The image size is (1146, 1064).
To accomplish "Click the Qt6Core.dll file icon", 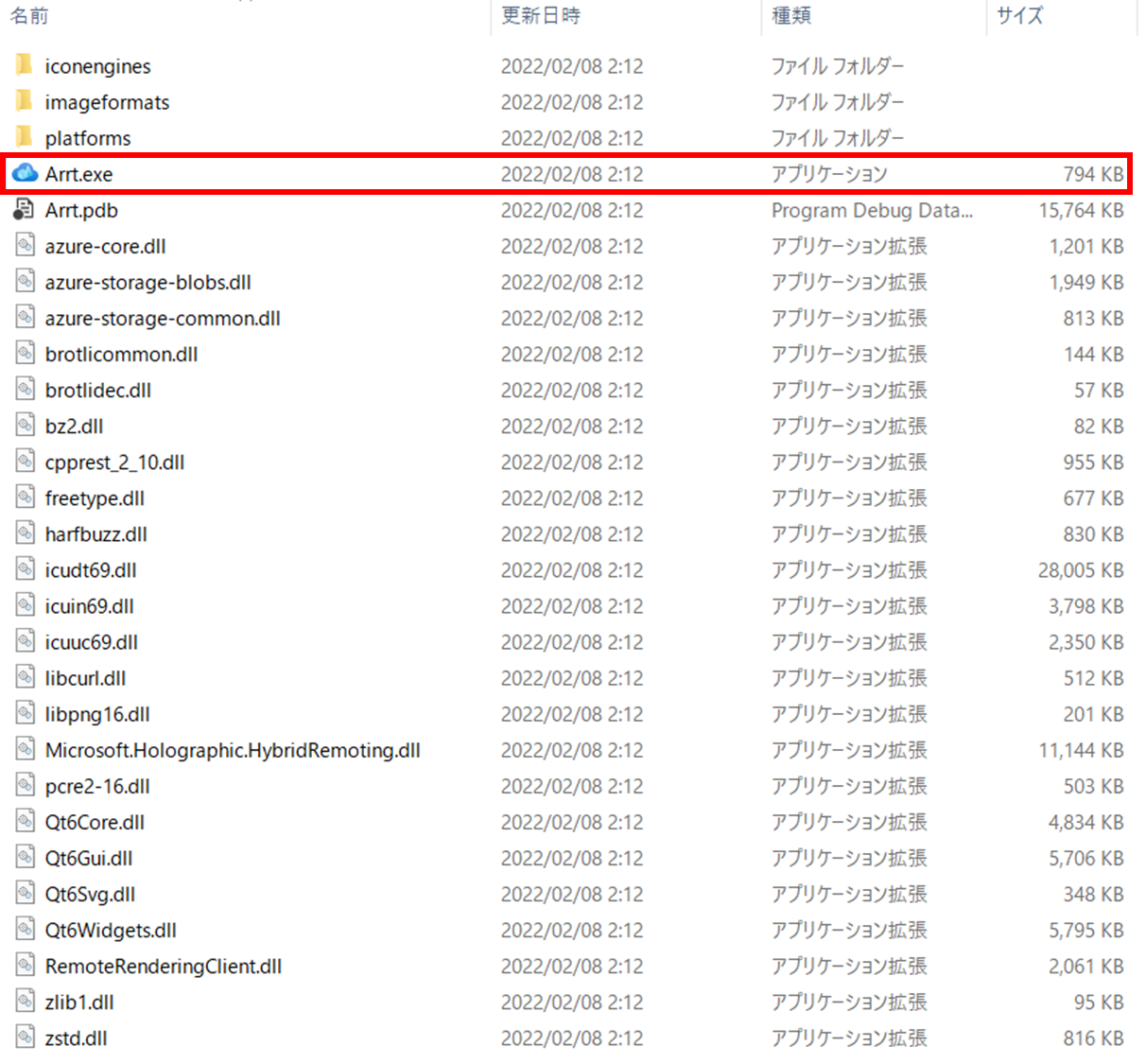I will pos(25,822).
